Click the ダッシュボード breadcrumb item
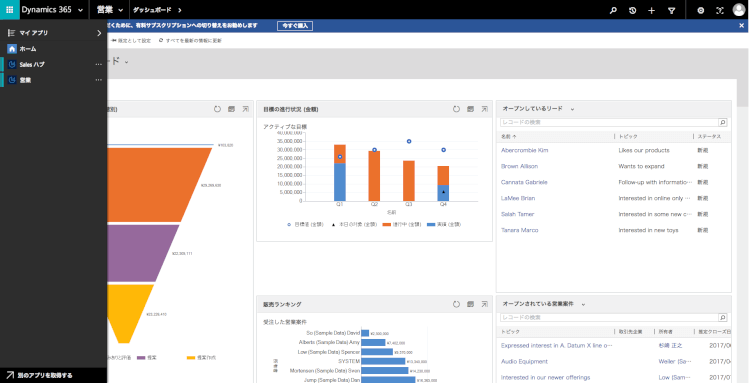Image resolution: width=750 pixels, height=383 pixels. click(x=152, y=10)
